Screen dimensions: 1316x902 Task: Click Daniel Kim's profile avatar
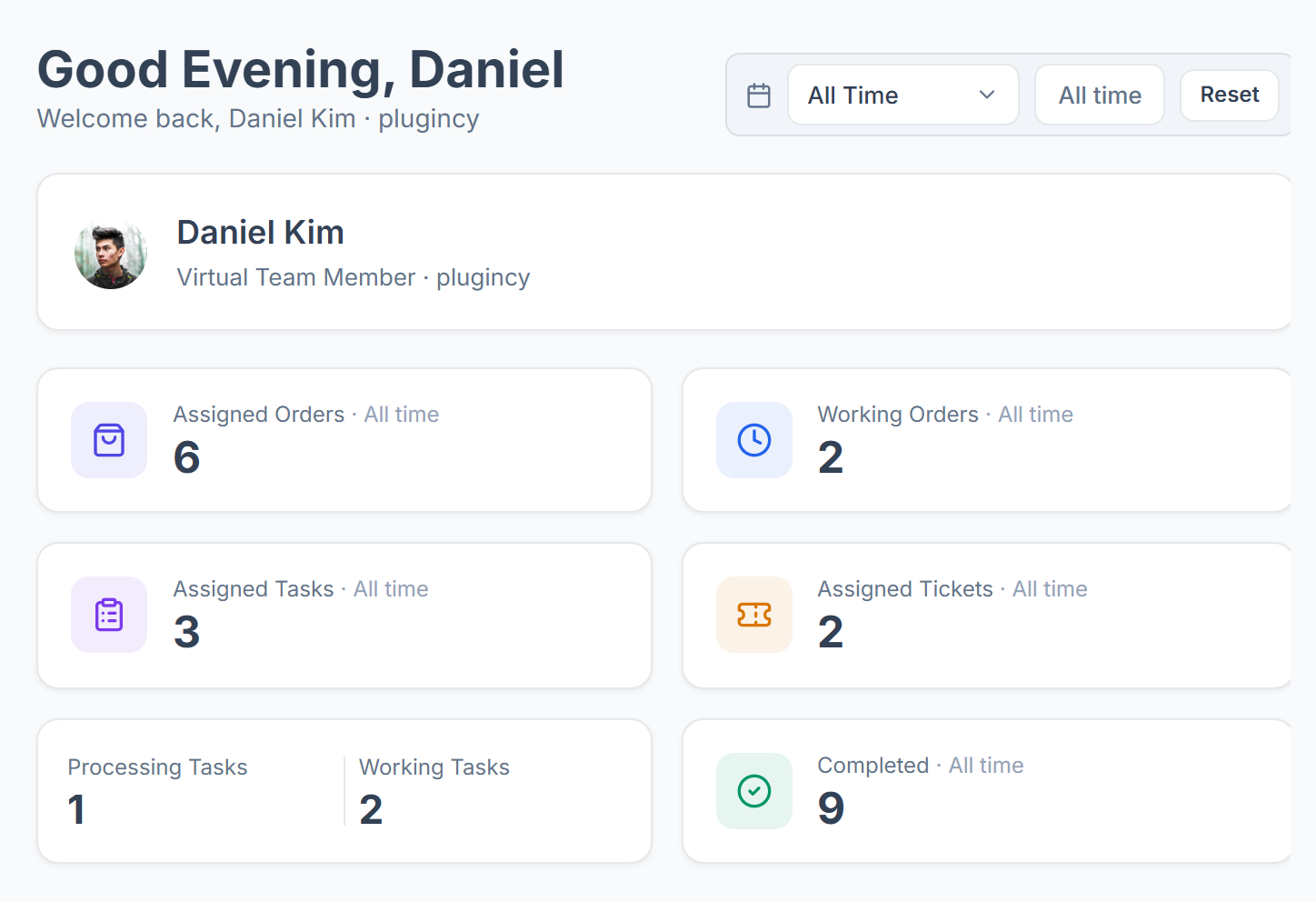pyautogui.click(x=111, y=253)
